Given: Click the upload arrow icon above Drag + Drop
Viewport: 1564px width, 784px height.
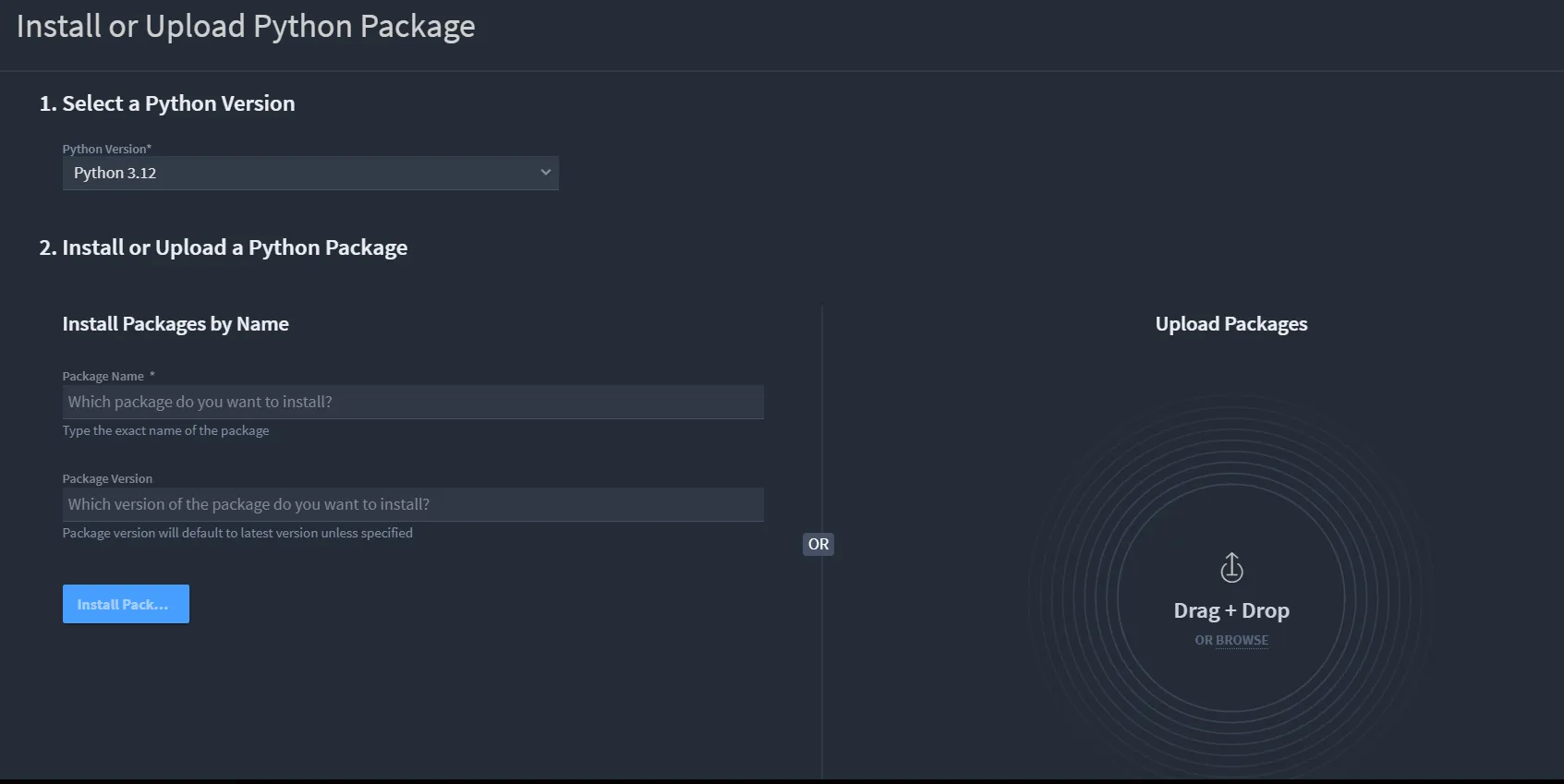Looking at the screenshot, I should click(x=1231, y=567).
